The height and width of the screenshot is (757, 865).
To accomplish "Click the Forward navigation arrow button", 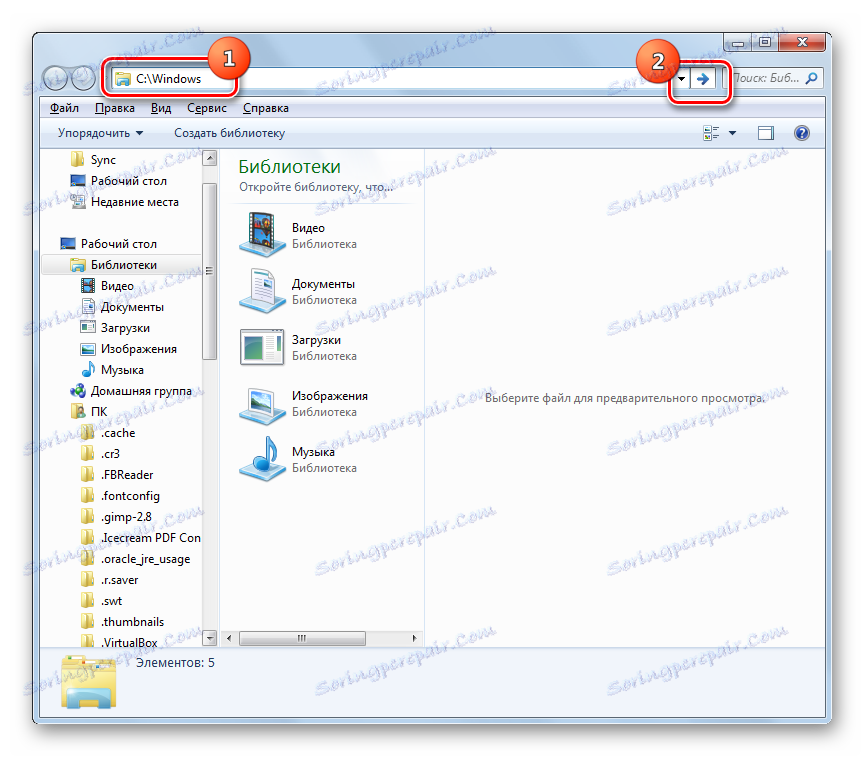I will click(83, 78).
